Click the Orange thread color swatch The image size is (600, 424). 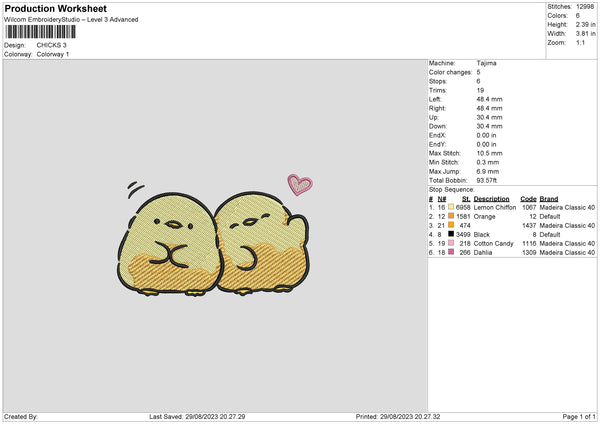click(451, 216)
